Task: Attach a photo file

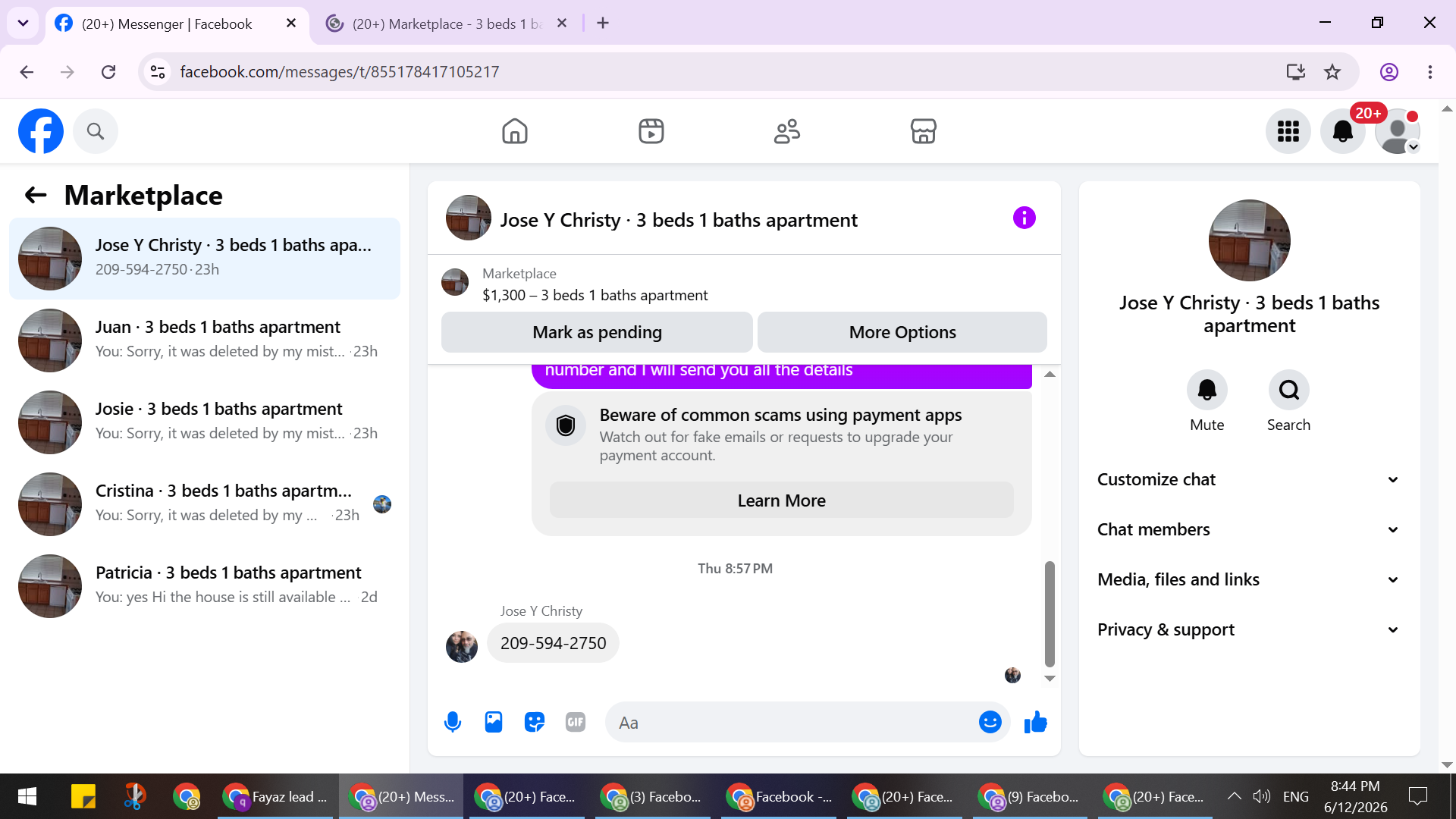Action: [x=494, y=723]
